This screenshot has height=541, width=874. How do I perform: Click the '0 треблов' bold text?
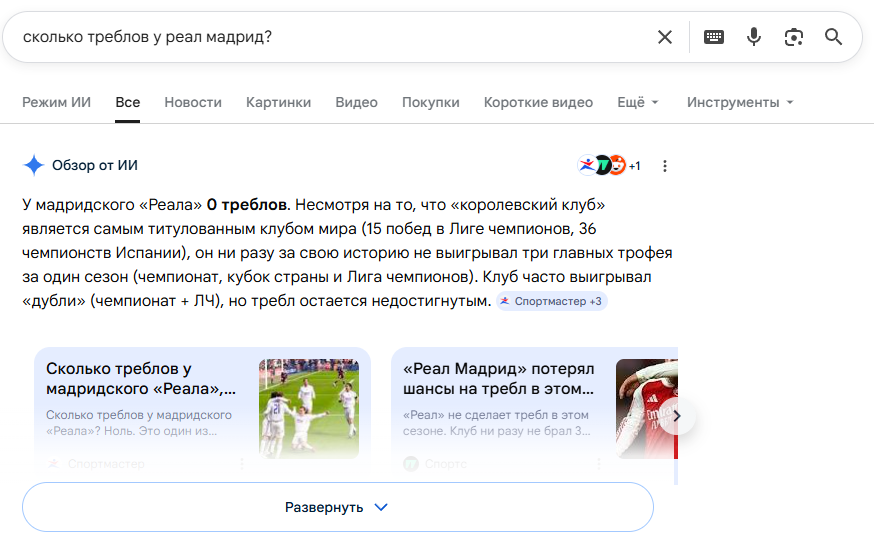(x=246, y=205)
